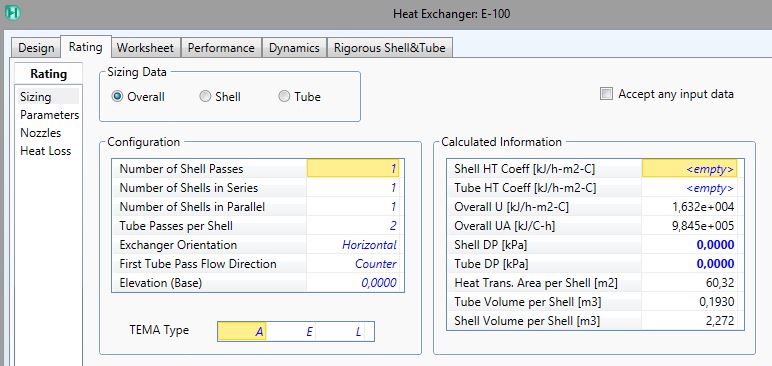This screenshot has height=366, width=772.
Task: Select TEMA Type shell cell E
Action: click(x=291, y=332)
